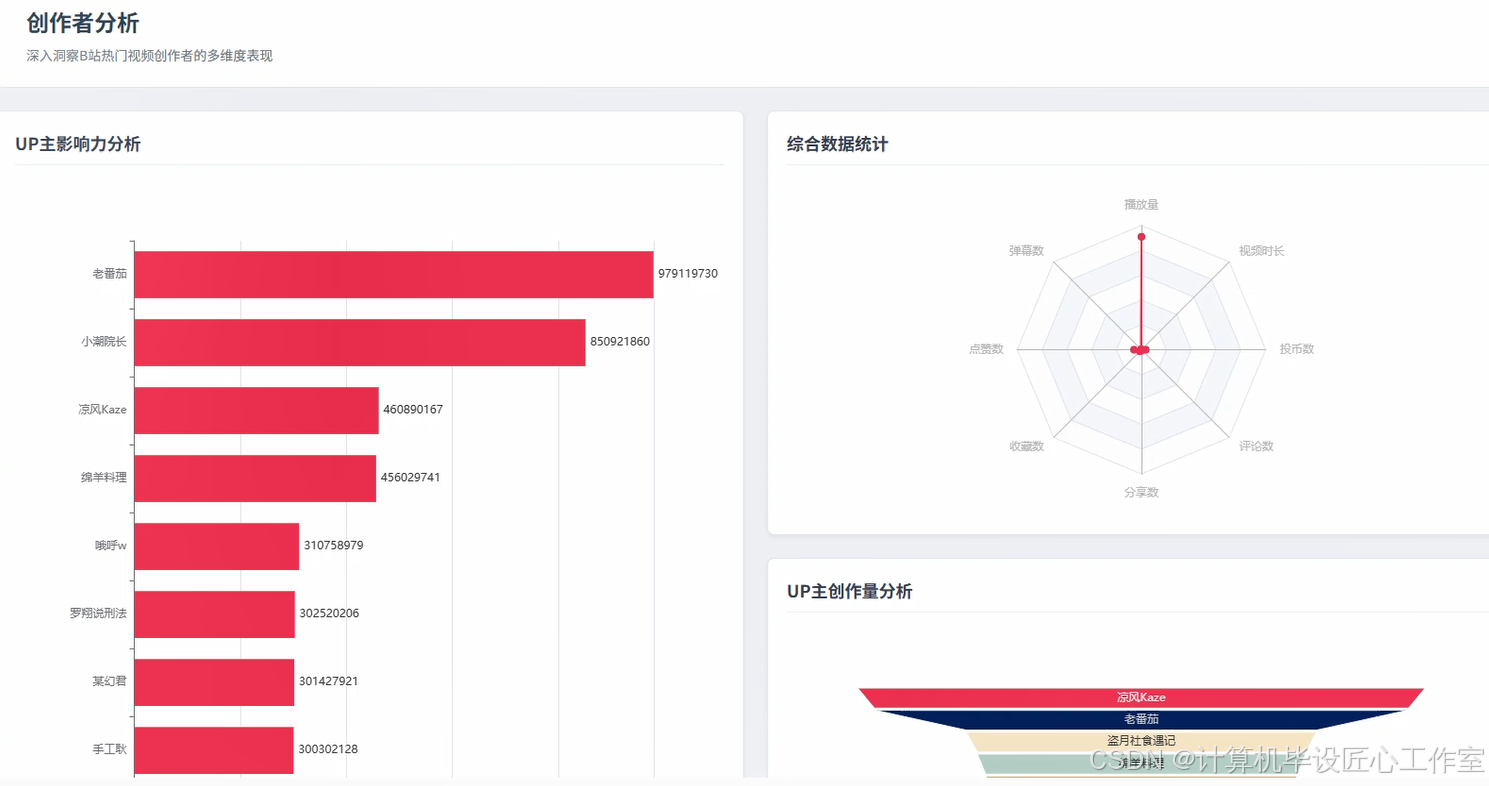Select the 凉风Kaze funnel segment
The height and width of the screenshot is (786, 1489).
pyautogui.click(x=1141, y=697)
